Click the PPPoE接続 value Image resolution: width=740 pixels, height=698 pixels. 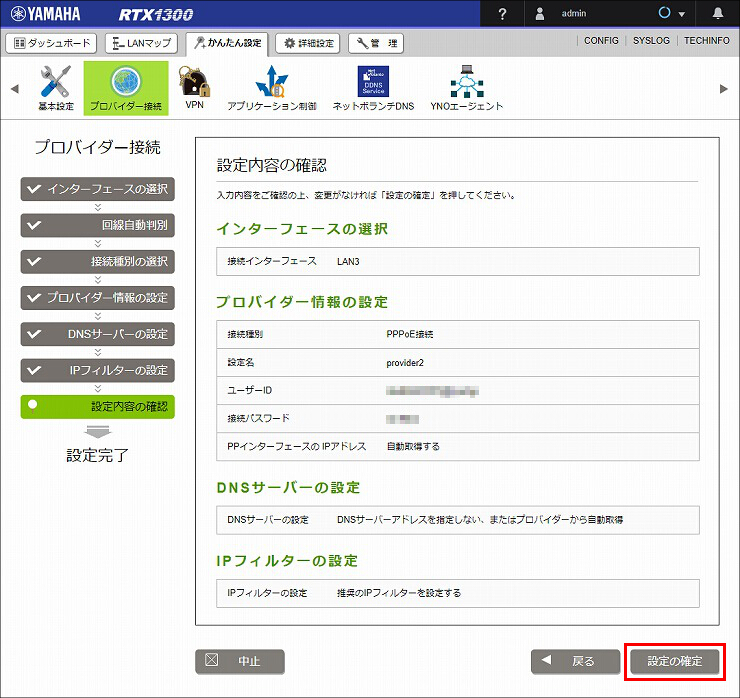(x=410, y=334)
